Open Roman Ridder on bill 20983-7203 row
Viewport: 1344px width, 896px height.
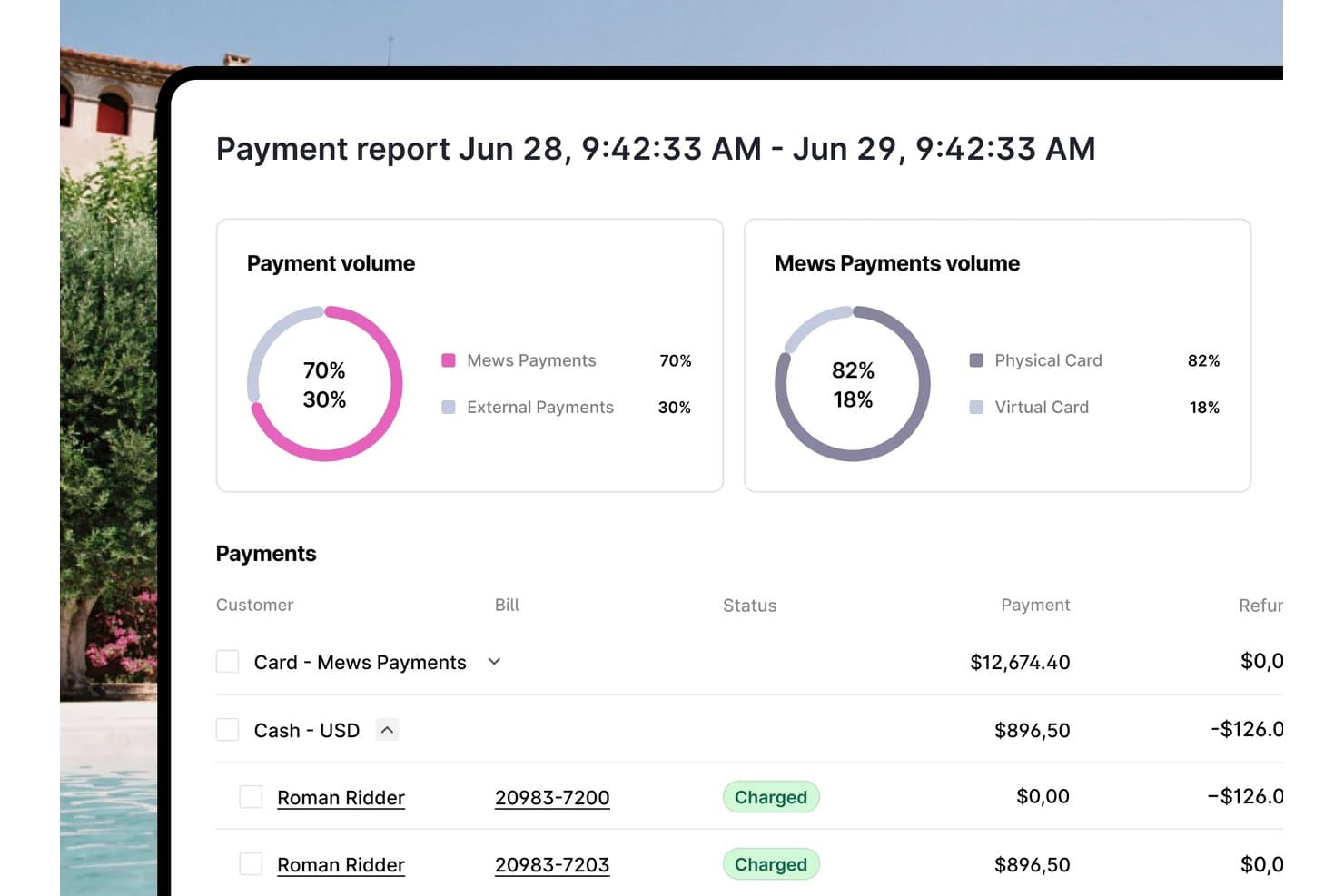click(x=341, y=864)
